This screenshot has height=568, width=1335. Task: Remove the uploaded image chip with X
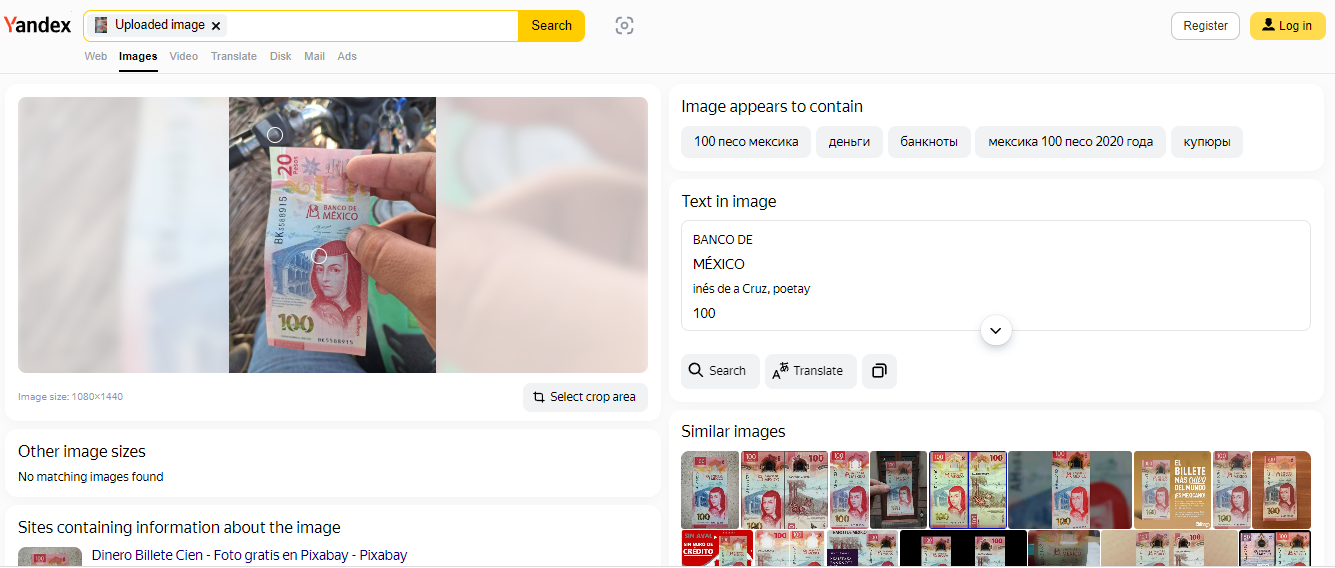(216, 26)
